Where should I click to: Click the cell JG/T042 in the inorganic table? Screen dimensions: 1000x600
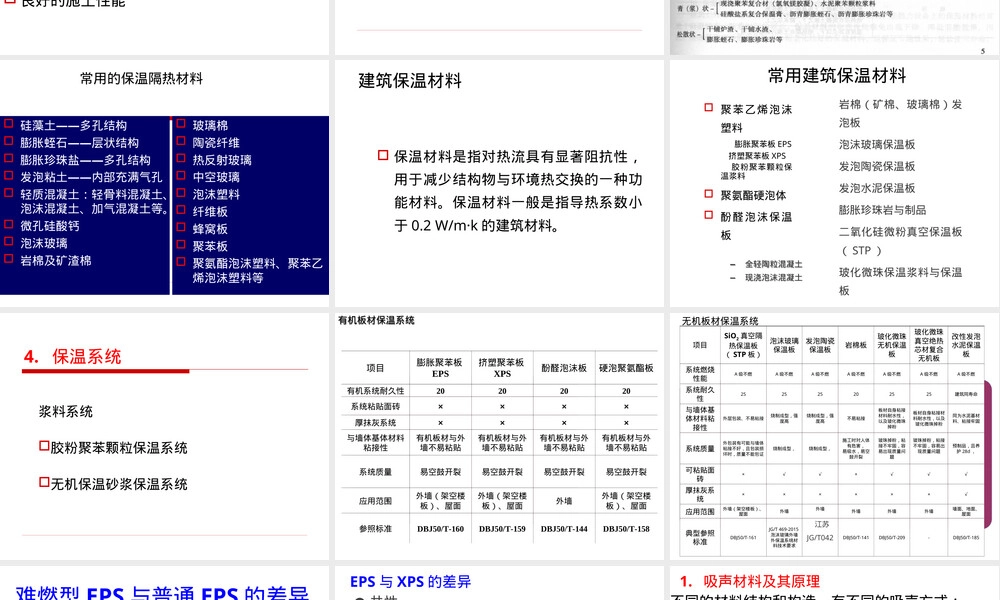(820, 538)
